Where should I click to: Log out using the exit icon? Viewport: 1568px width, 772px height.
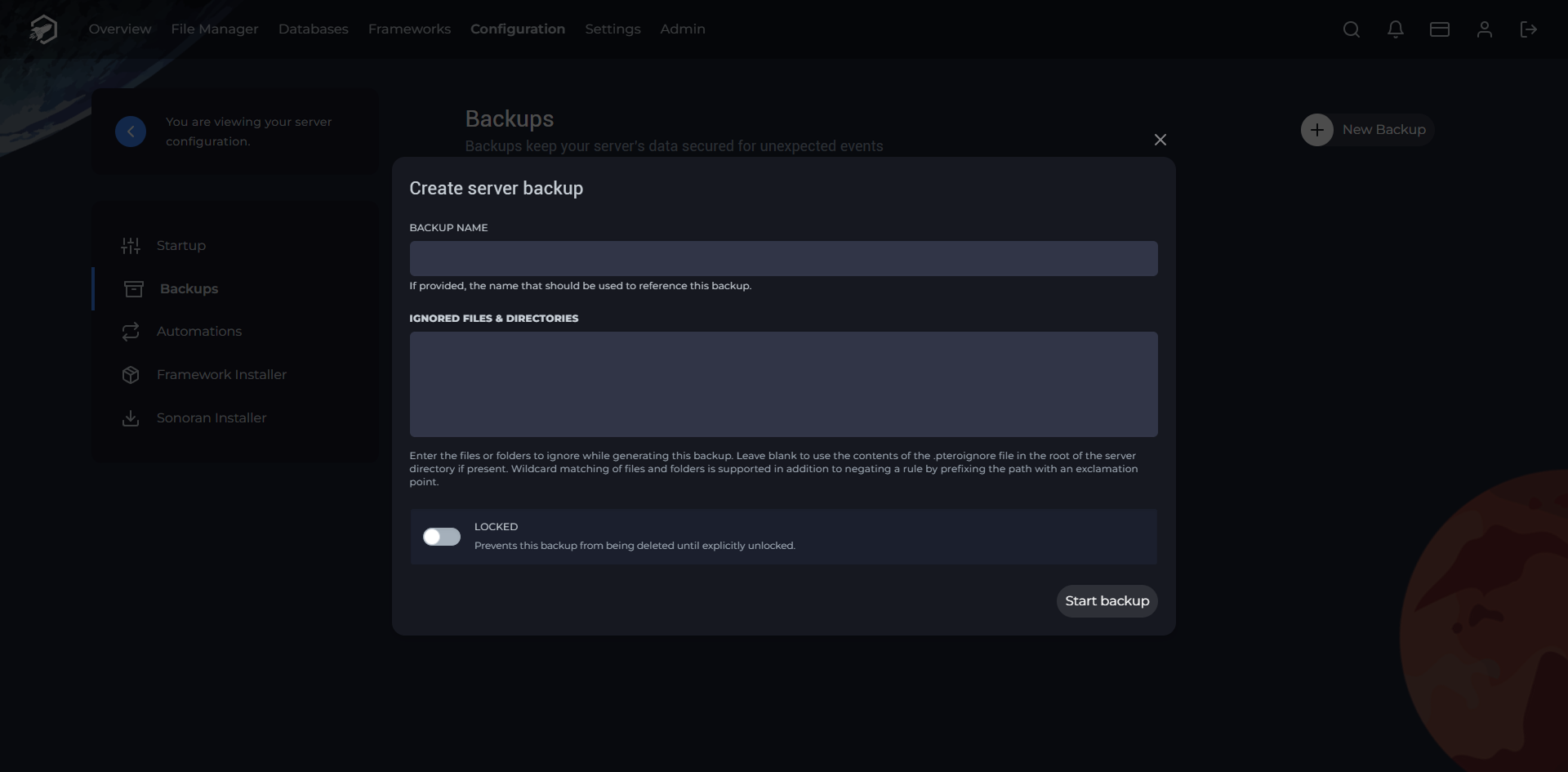coord(1529,29)
